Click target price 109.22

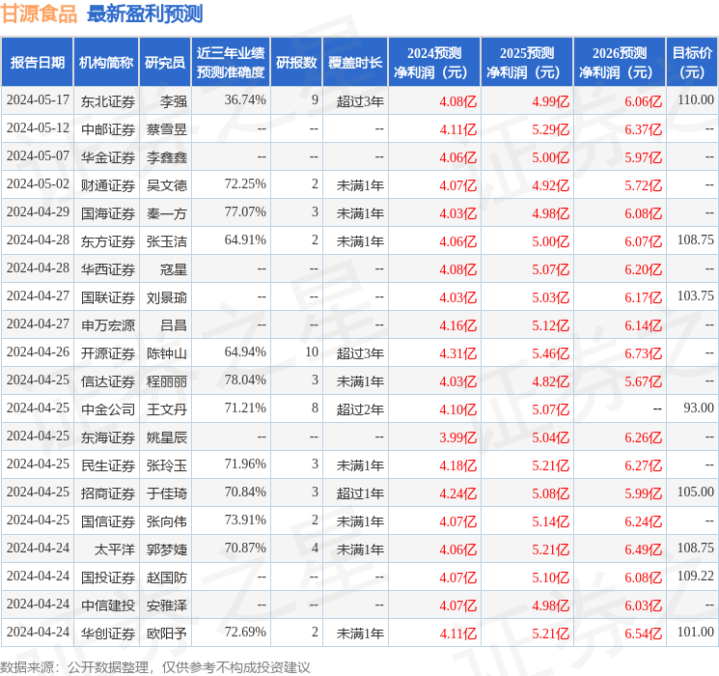tap(696, 576)
